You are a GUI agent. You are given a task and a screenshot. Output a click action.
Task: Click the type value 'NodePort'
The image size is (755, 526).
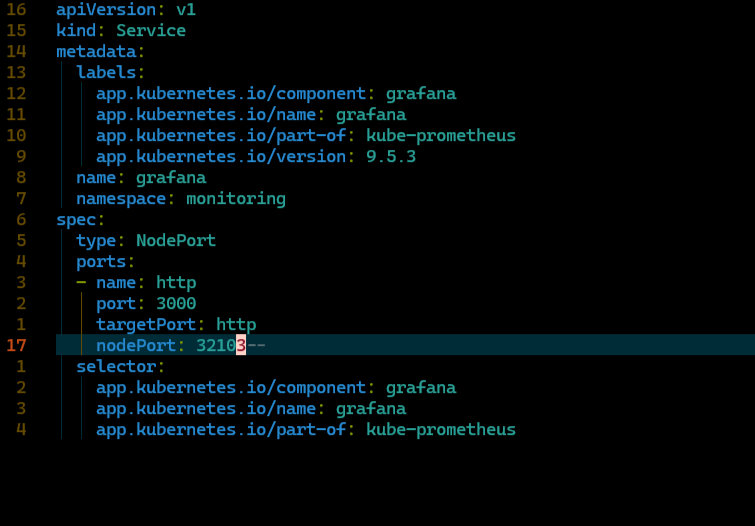(176, 240)
